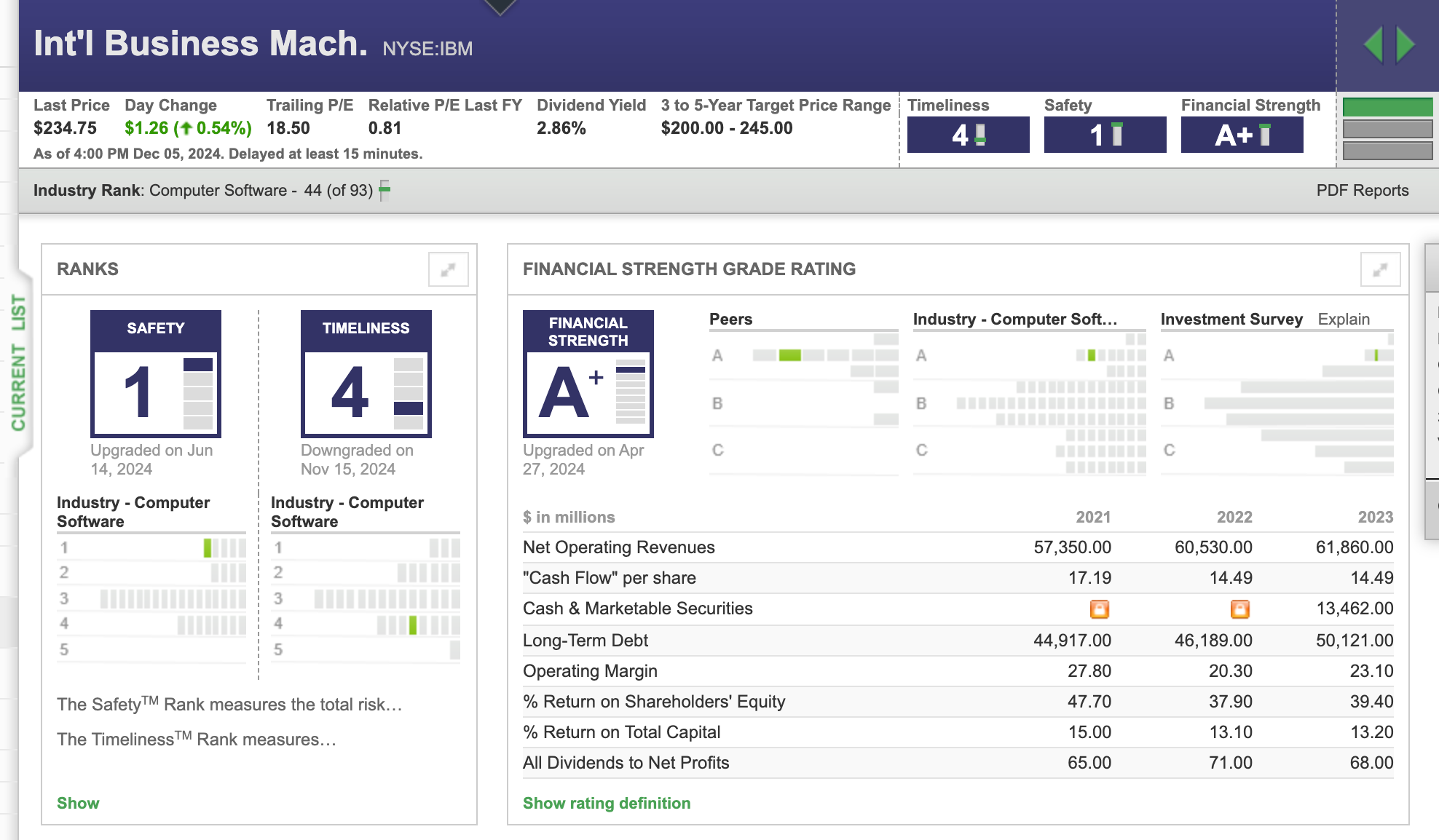Viewport: 1439px width, 840px height.
Task: Click the industry rank indicator icon
Action: tap(385, 190)
